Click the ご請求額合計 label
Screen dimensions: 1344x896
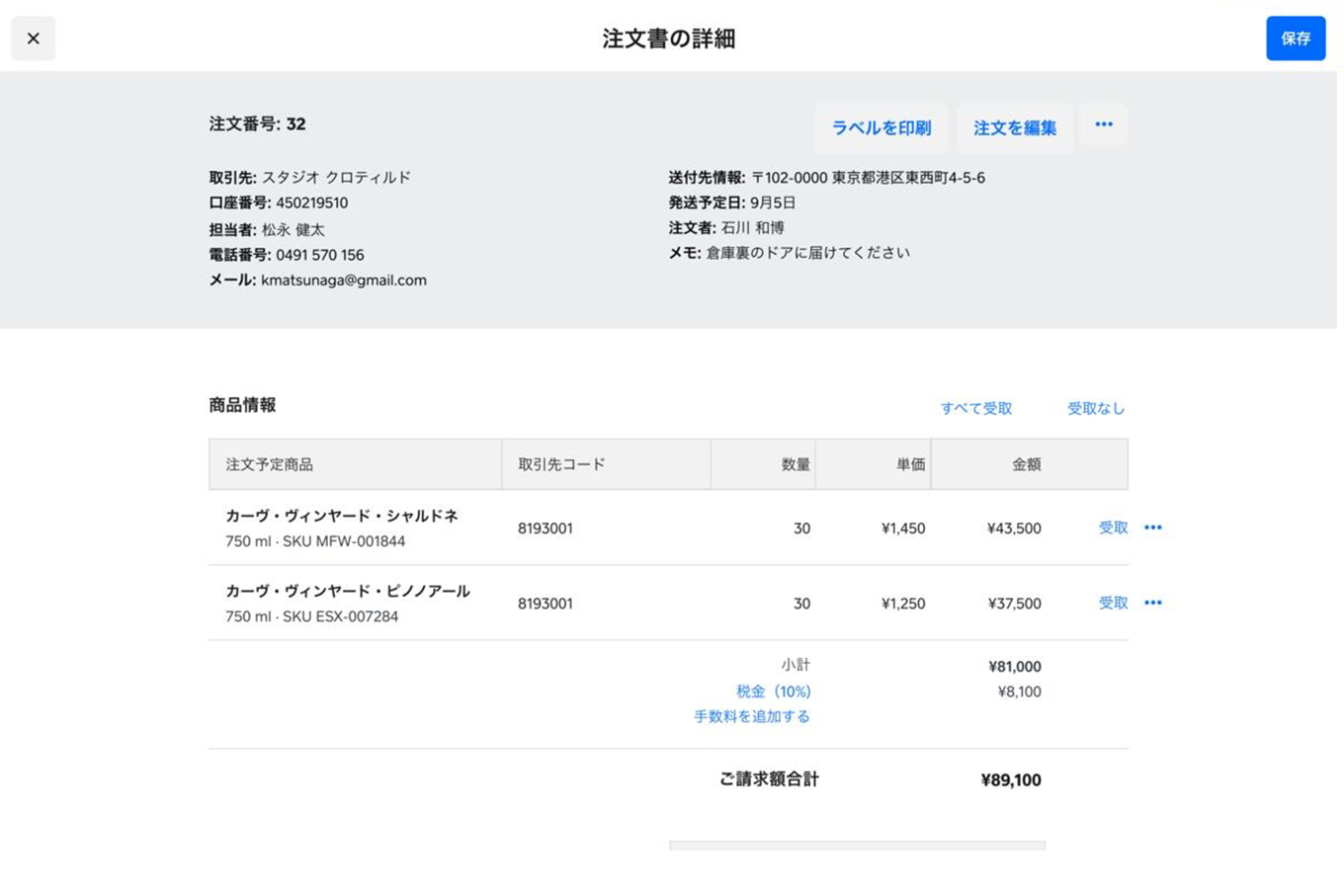(x=769, y=779)
